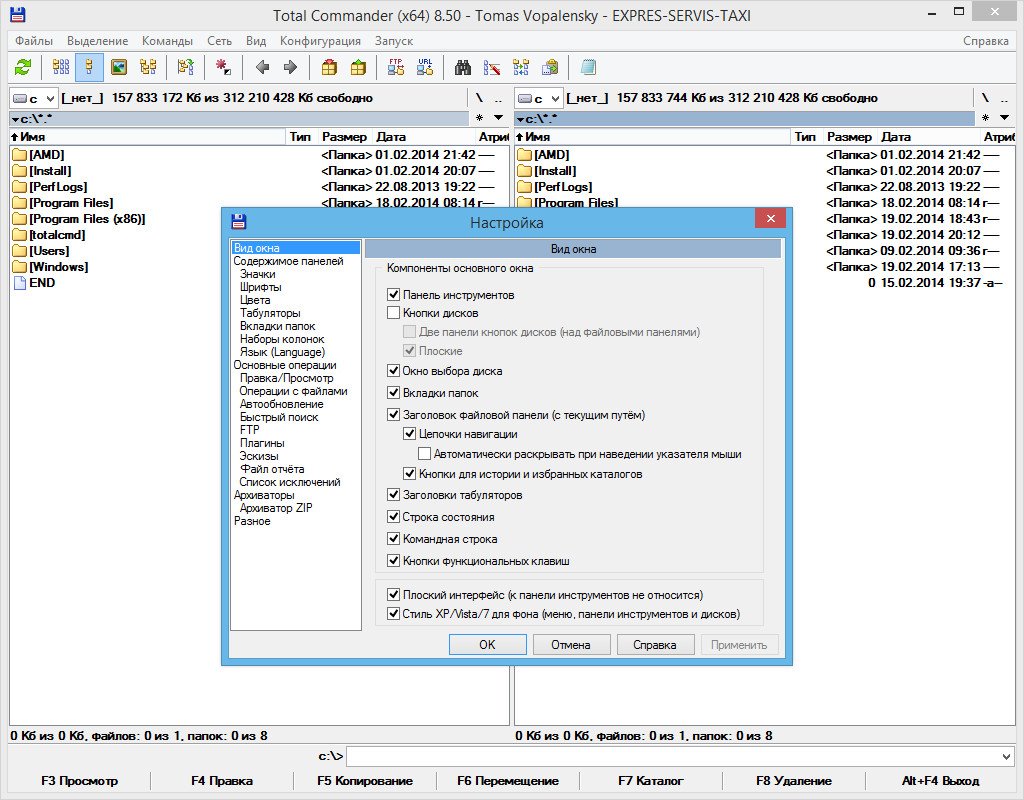Click the Отмена button in the dialog
The image size is (1024, 800).
(571, 645)
